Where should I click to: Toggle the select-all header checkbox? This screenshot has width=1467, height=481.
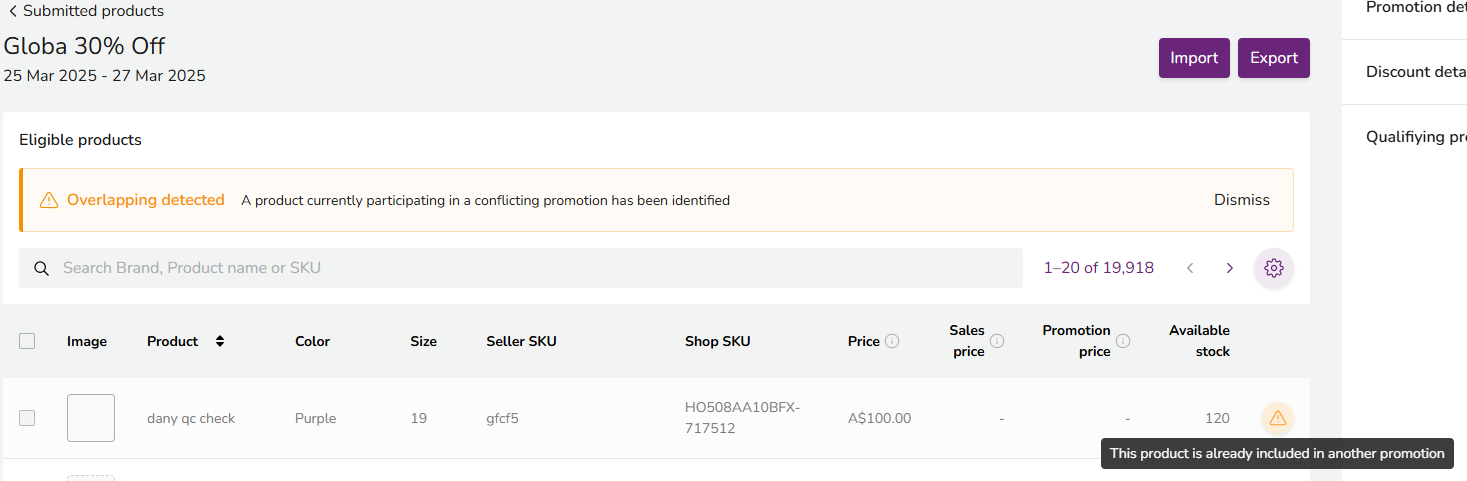[x=27, y=341]
